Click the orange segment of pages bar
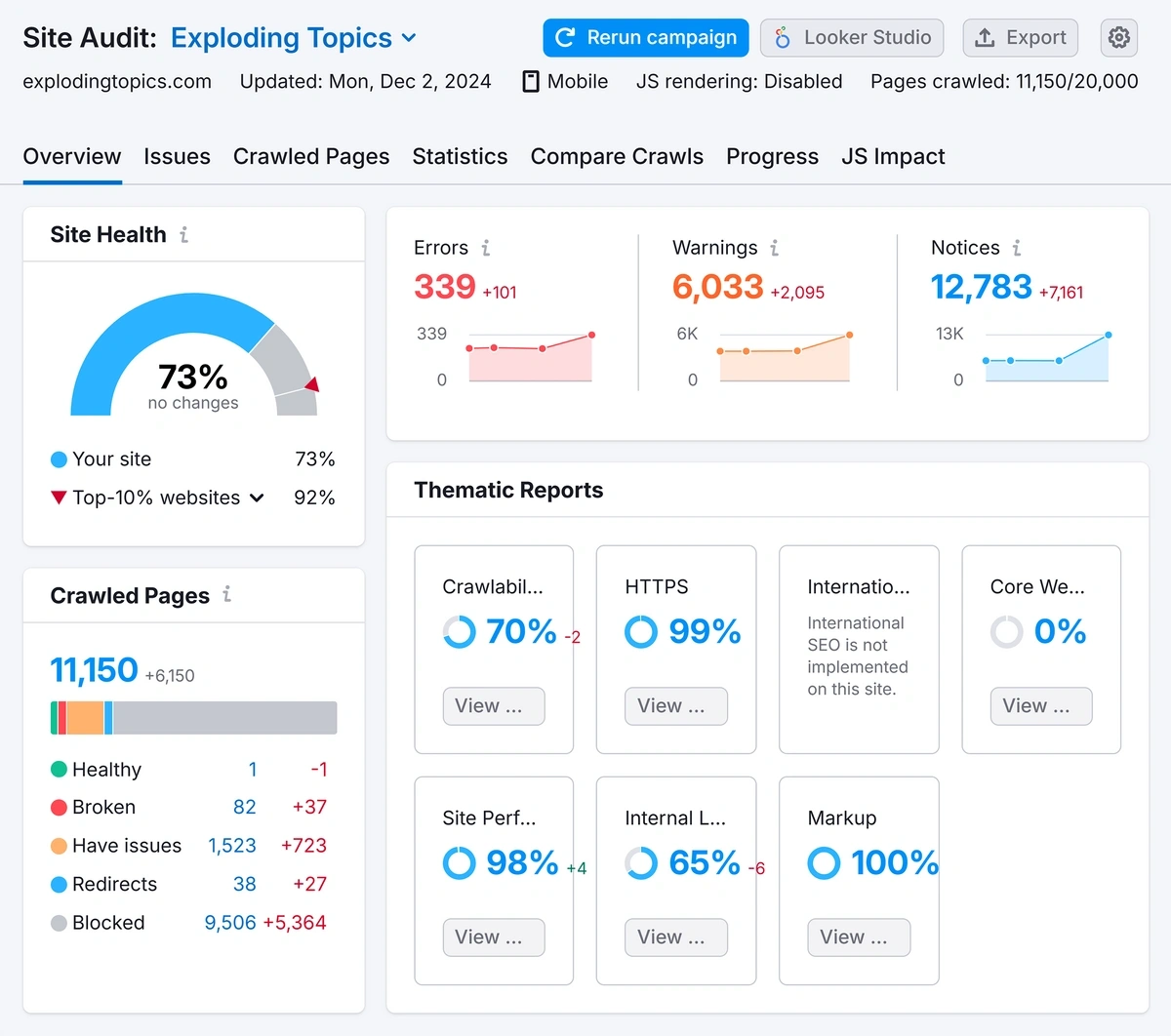1171x1036 pixels. click(x=85, y=718)
